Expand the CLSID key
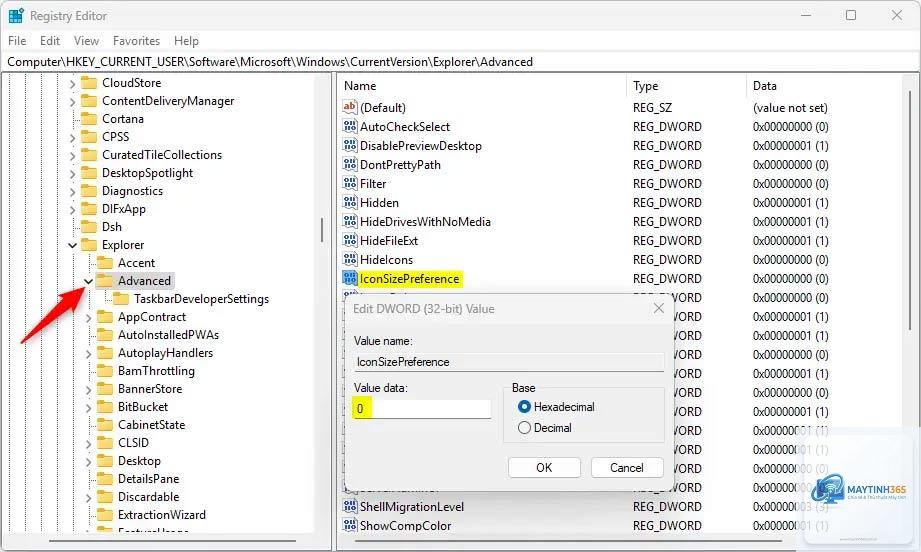Image resolution: width=921 pixels, height=552 pixels. click(88, 444)
